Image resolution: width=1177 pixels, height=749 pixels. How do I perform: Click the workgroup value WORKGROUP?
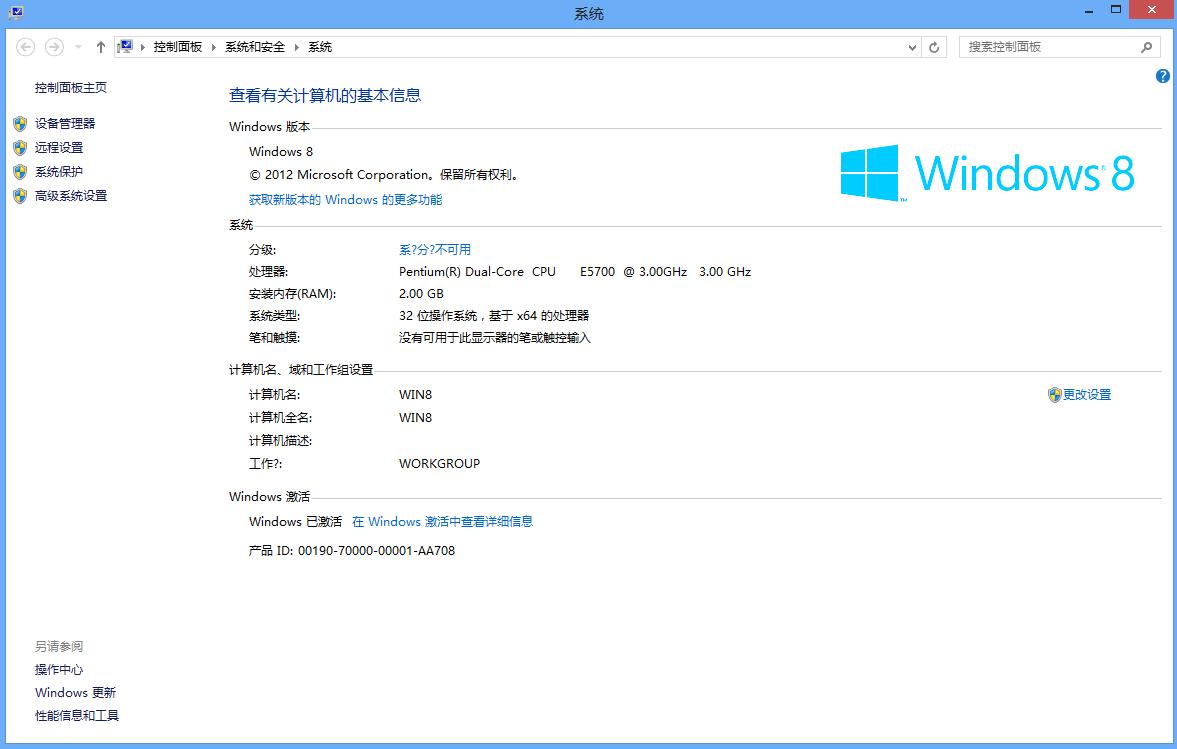439,464
